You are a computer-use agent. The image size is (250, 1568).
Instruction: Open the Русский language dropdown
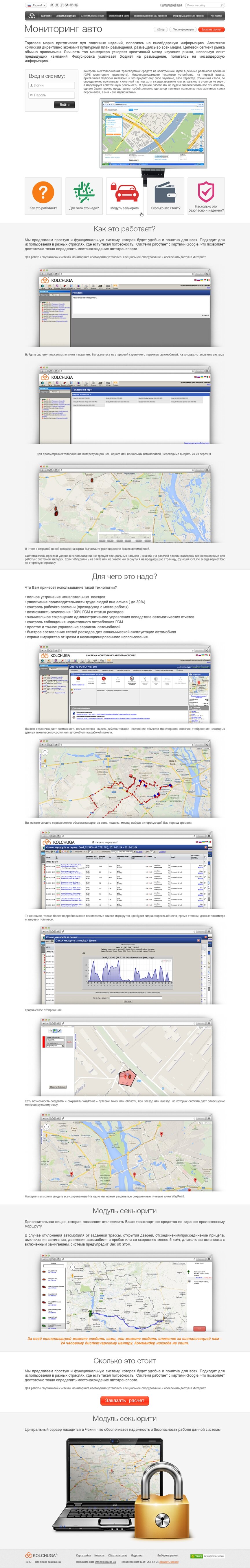point(36,5)
